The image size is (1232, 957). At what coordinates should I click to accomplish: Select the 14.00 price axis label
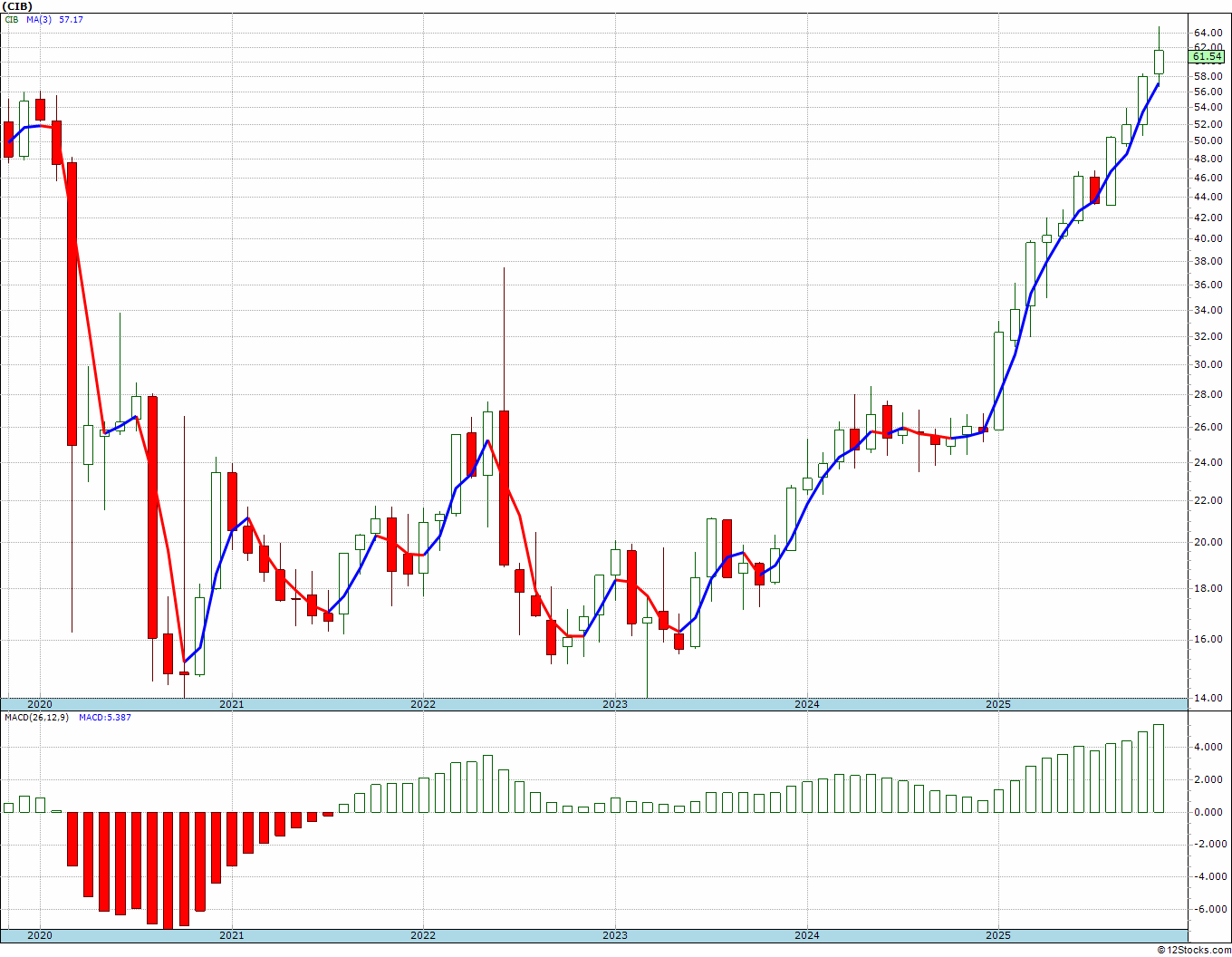tap(1208, 698)
